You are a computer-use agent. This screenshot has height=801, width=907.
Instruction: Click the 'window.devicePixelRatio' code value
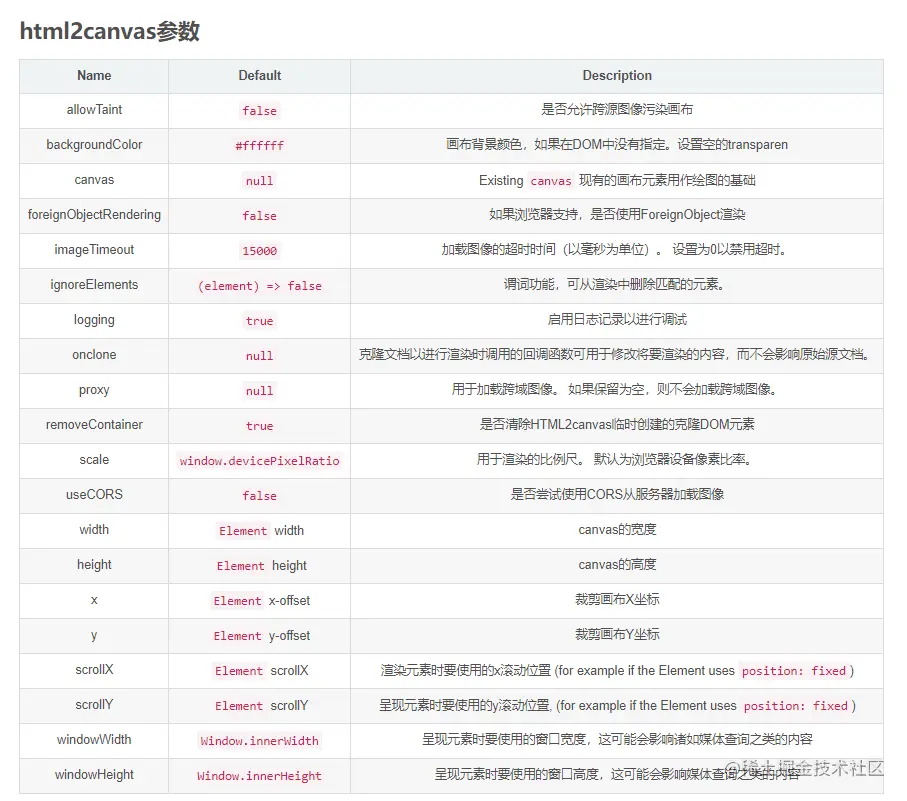tap(260, 461)
